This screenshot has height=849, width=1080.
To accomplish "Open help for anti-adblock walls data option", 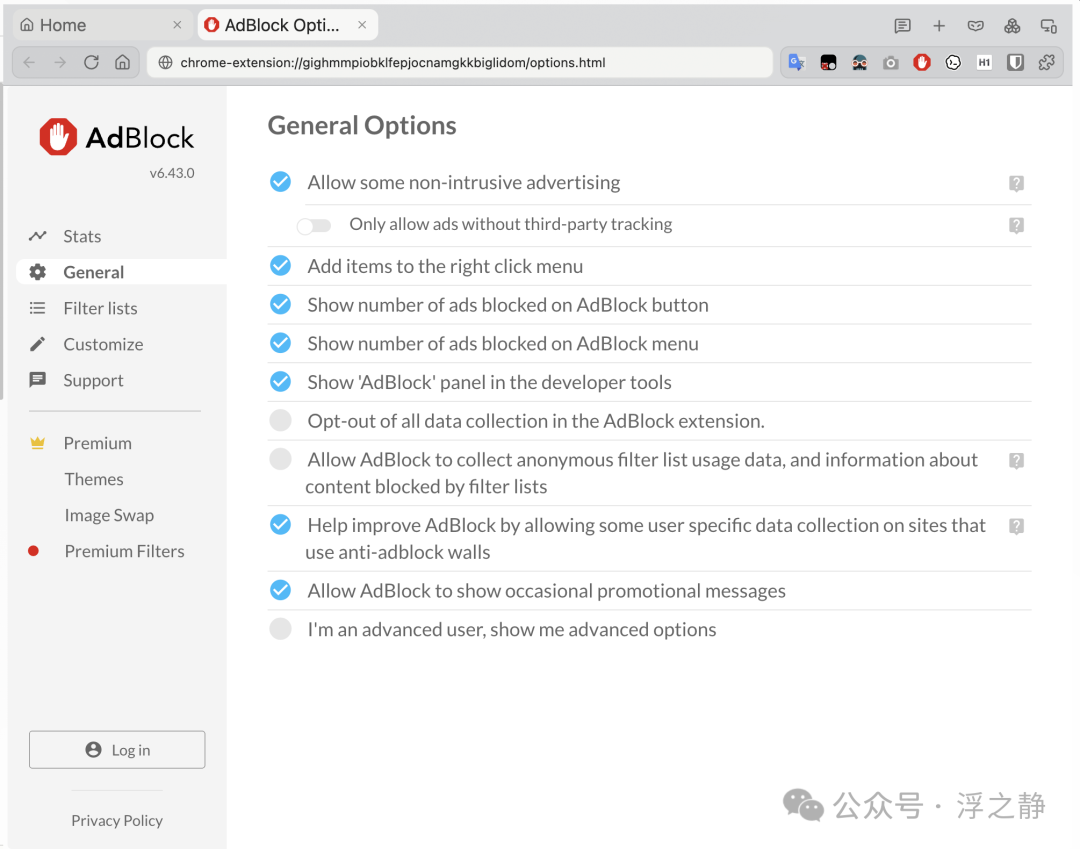I will [1016, 526].
